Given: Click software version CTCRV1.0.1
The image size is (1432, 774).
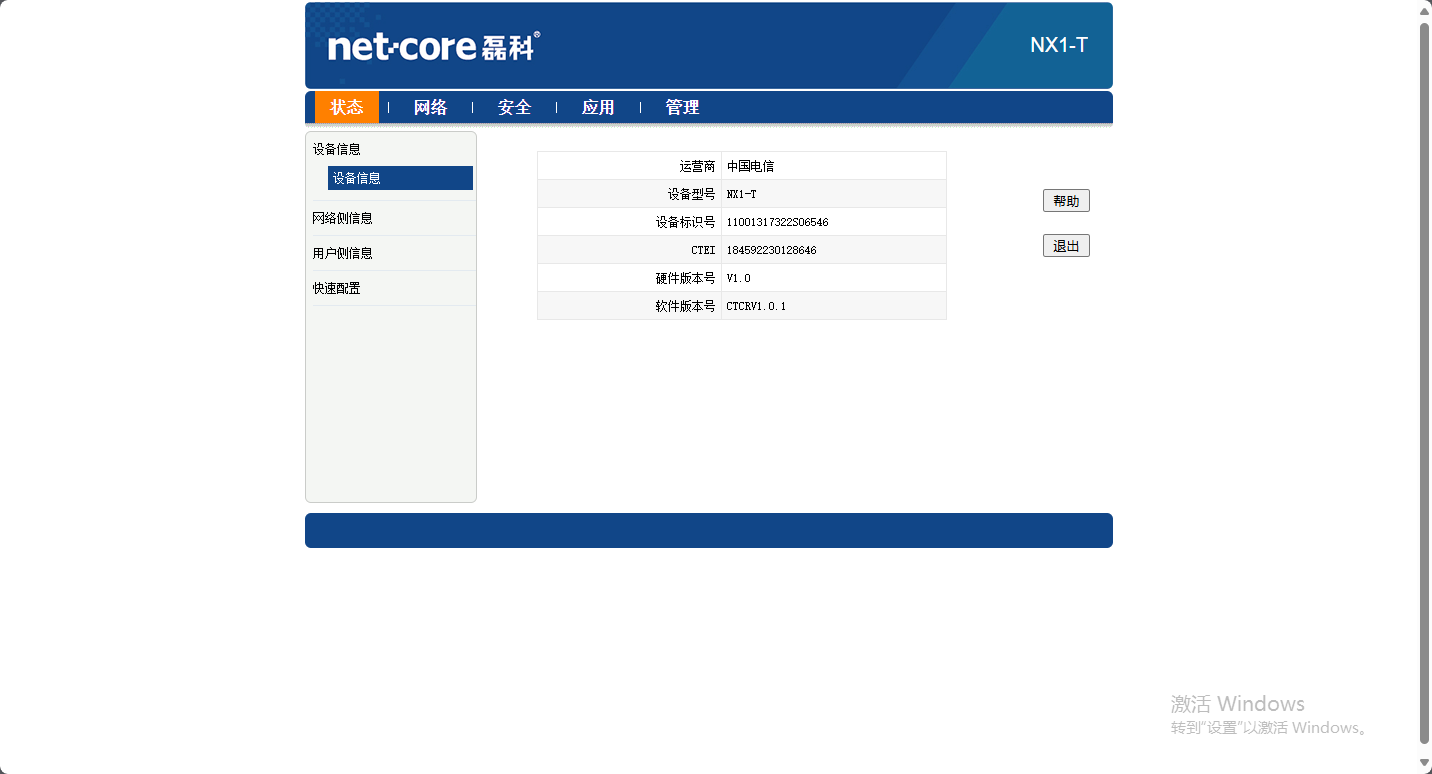Looking at the screenshot, I should coord(756,306).
